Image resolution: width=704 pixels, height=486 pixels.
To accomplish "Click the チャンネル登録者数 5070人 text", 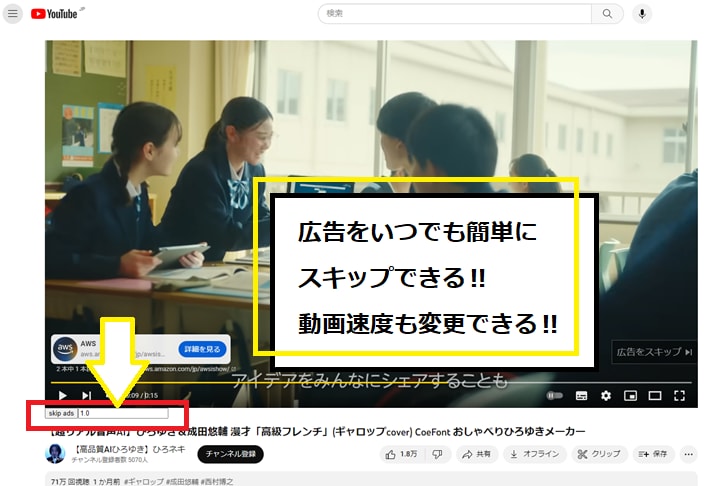I will (x=110, y=460).
